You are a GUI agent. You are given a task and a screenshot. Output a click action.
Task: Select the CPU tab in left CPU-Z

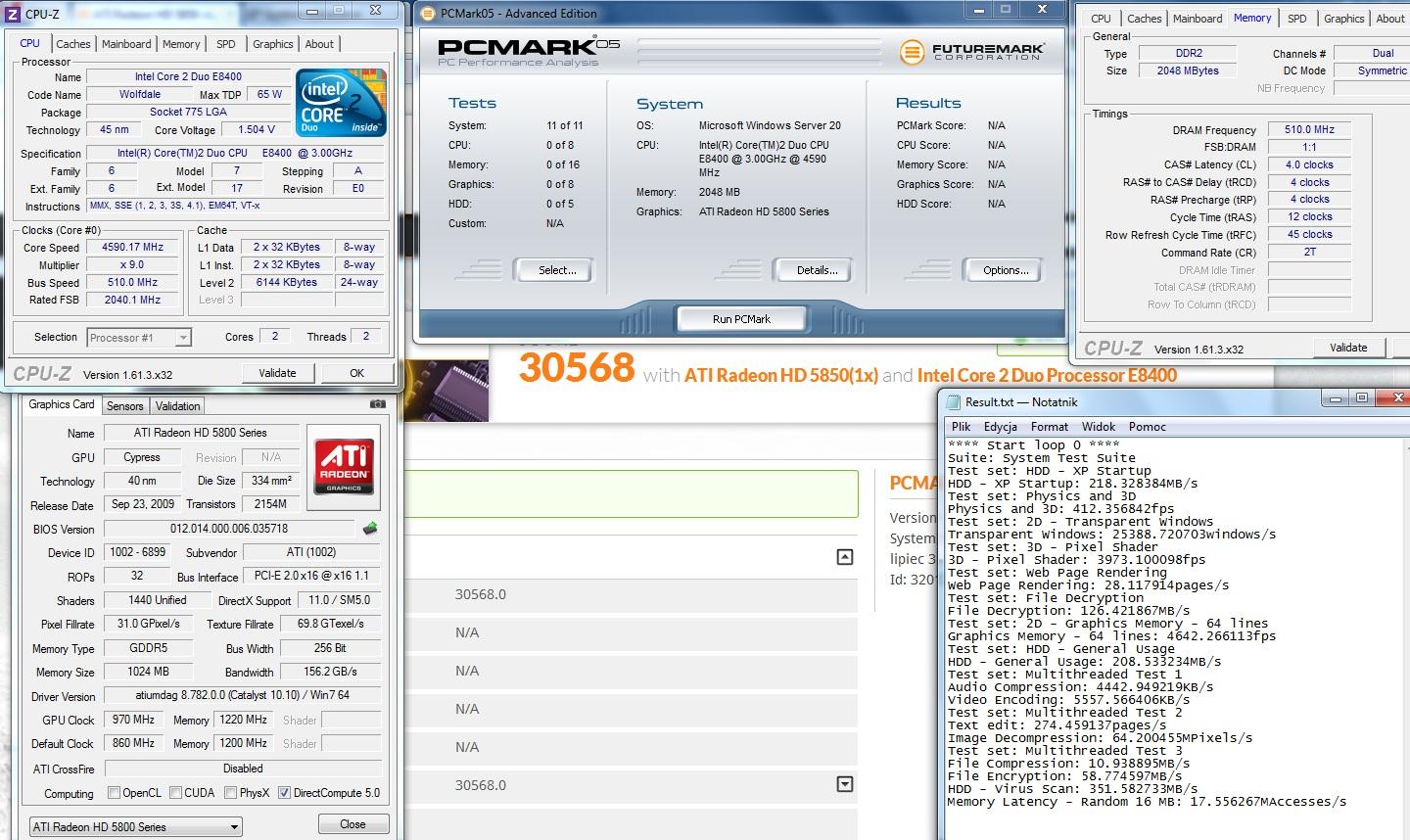click(30, 43)
